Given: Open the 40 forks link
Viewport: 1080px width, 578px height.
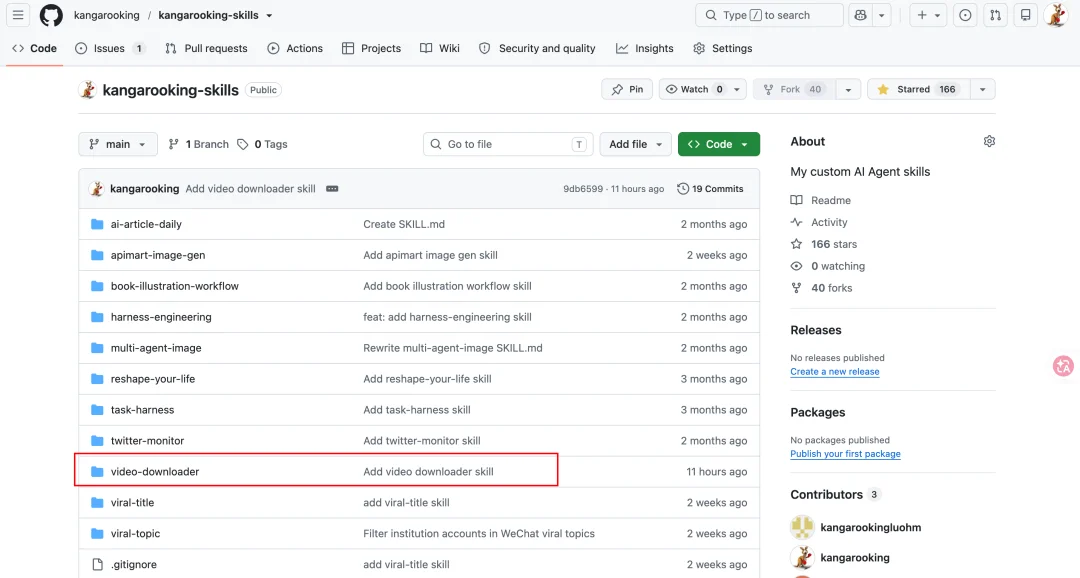Looking at the screenshot, I should tap(821, 288).
